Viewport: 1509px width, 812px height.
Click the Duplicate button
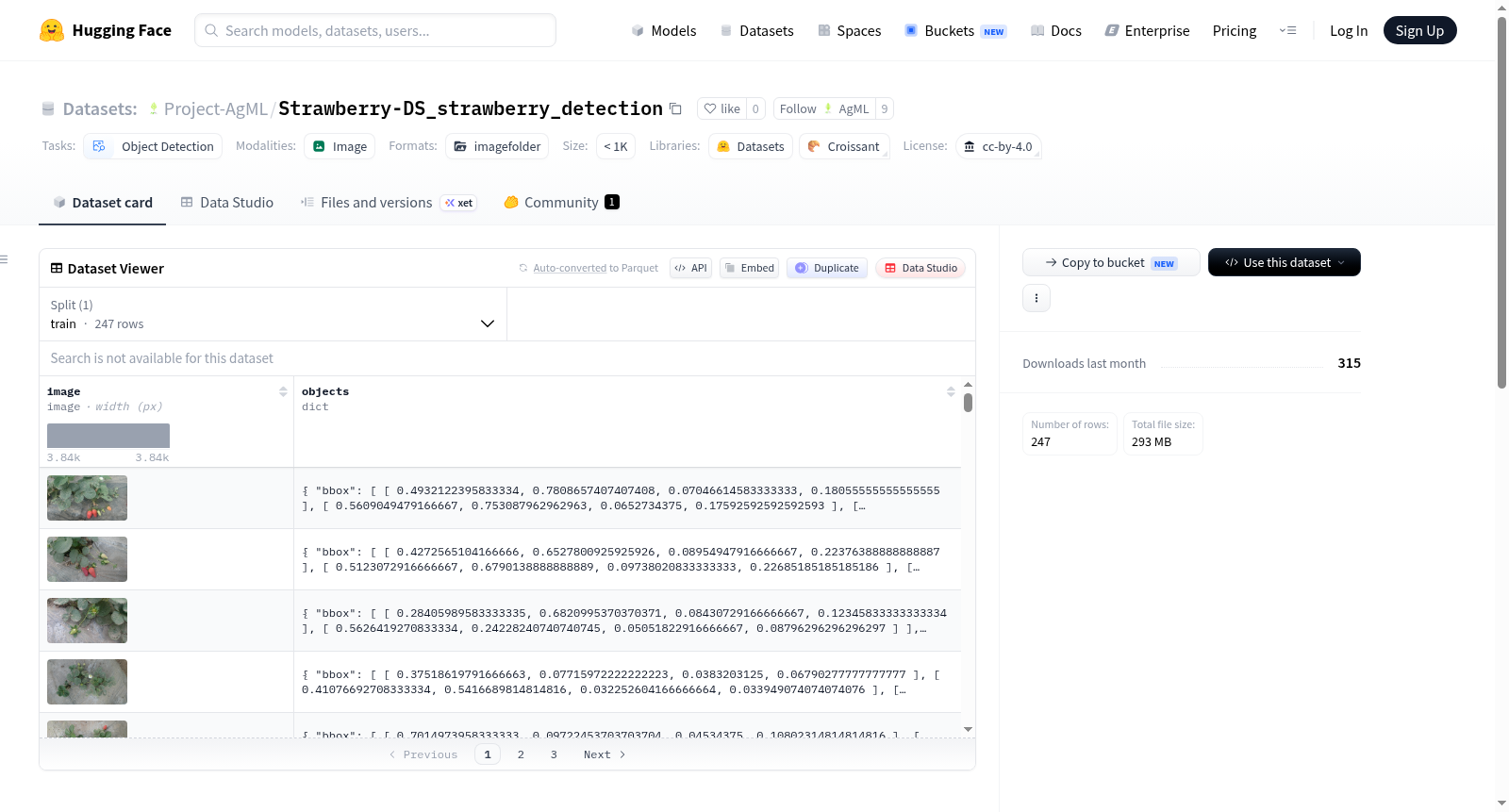tap(827, 268)
